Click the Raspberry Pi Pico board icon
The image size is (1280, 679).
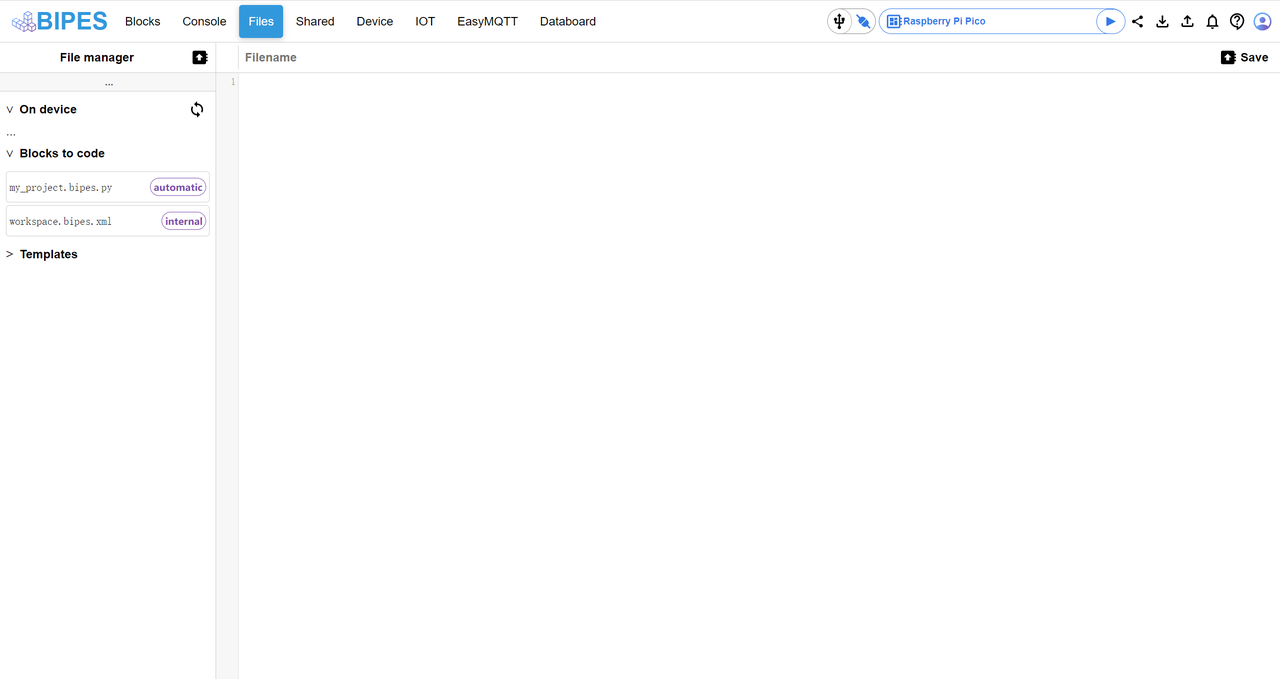894,21
